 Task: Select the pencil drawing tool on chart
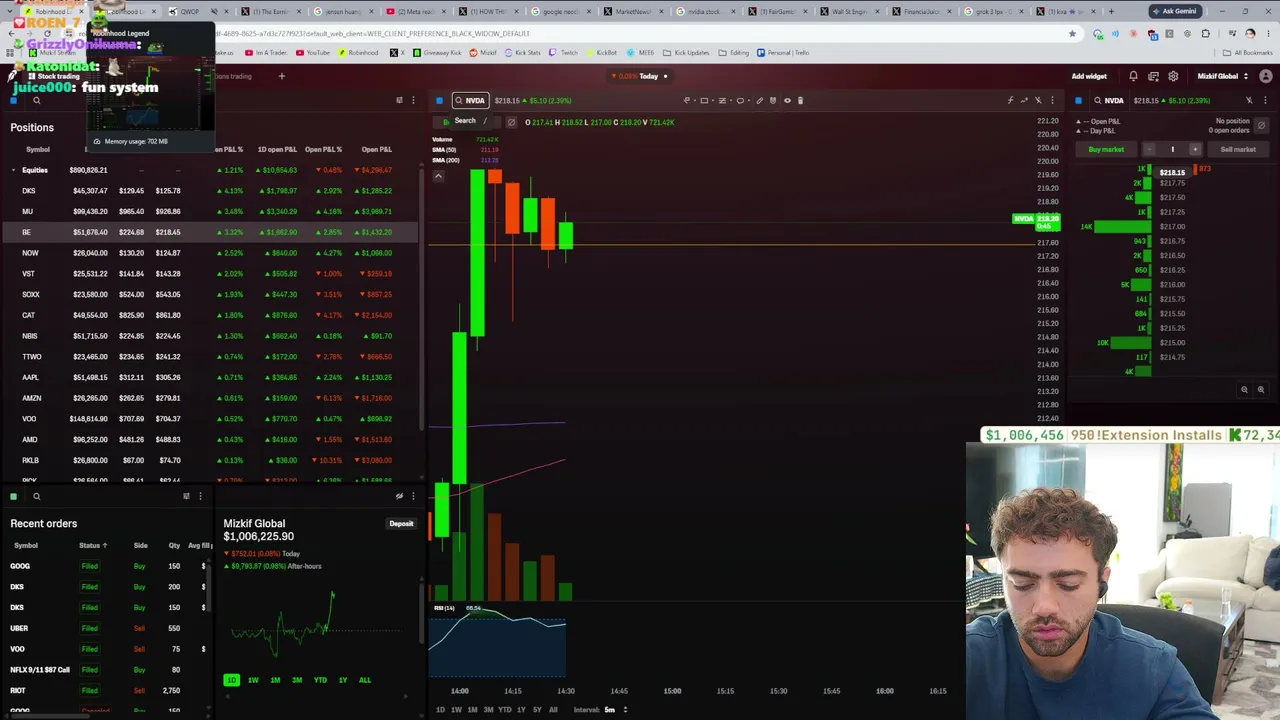pyautogui.click(x=759, y=100)
